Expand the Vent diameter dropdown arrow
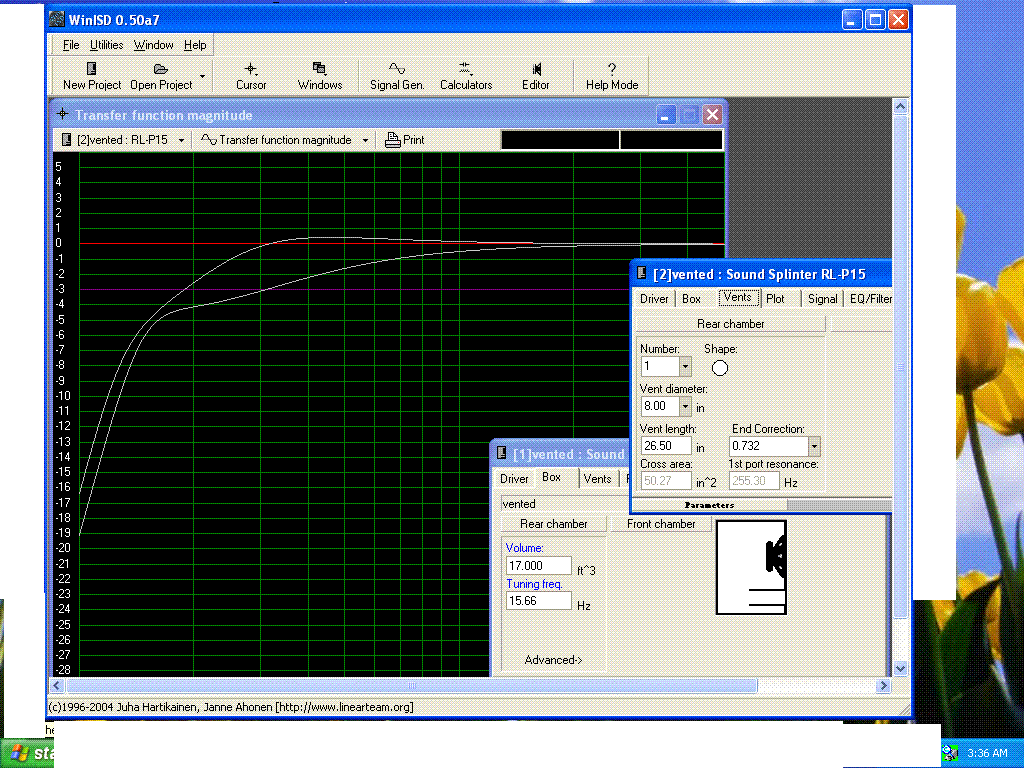Viewport: 1024px width, 768px height. click(685, 406)
